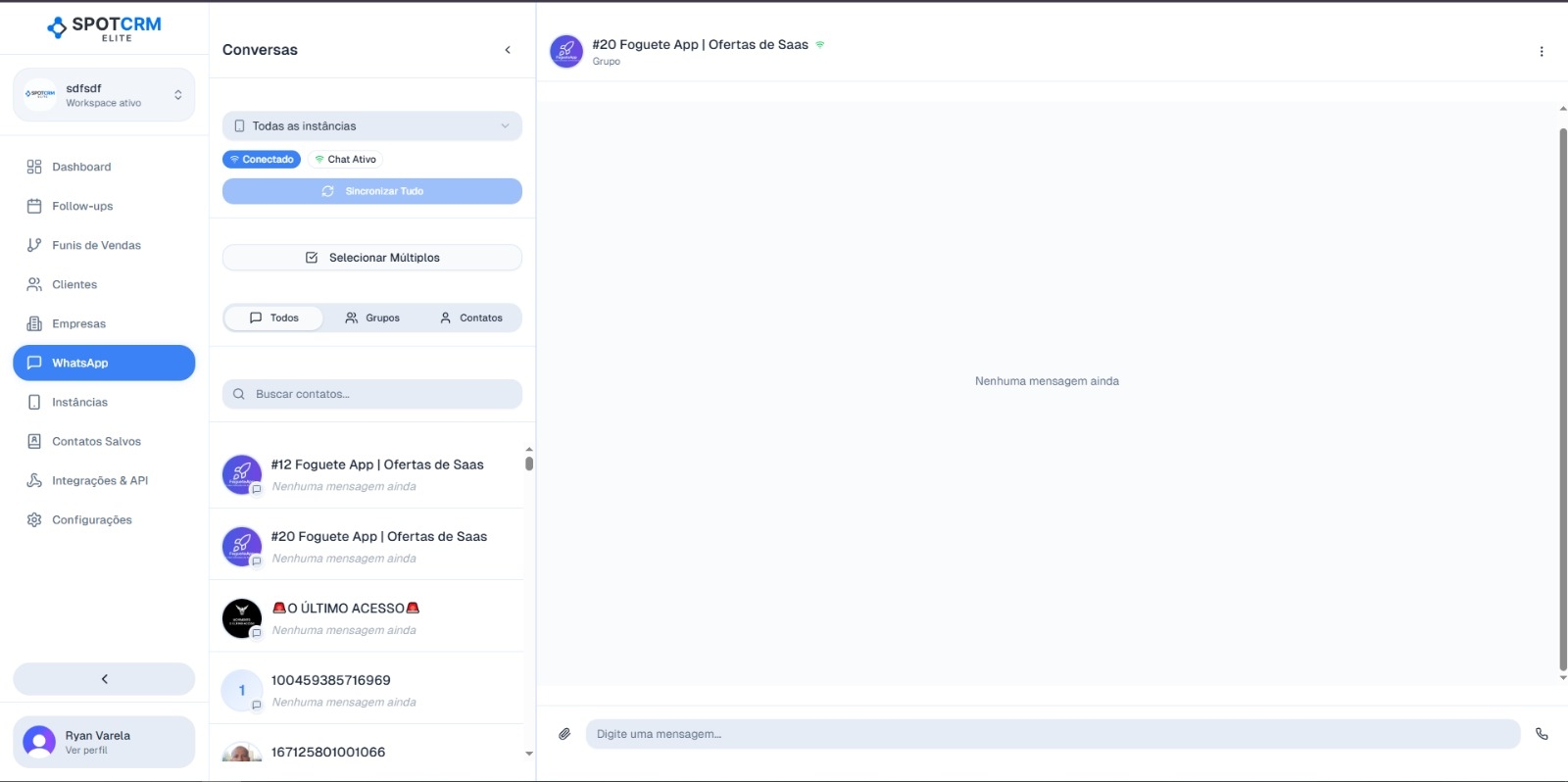Open Configurações settings in sidebar
Image resolution: width=1568 pixels, height=782 pixels.
[x=91, y=519]
